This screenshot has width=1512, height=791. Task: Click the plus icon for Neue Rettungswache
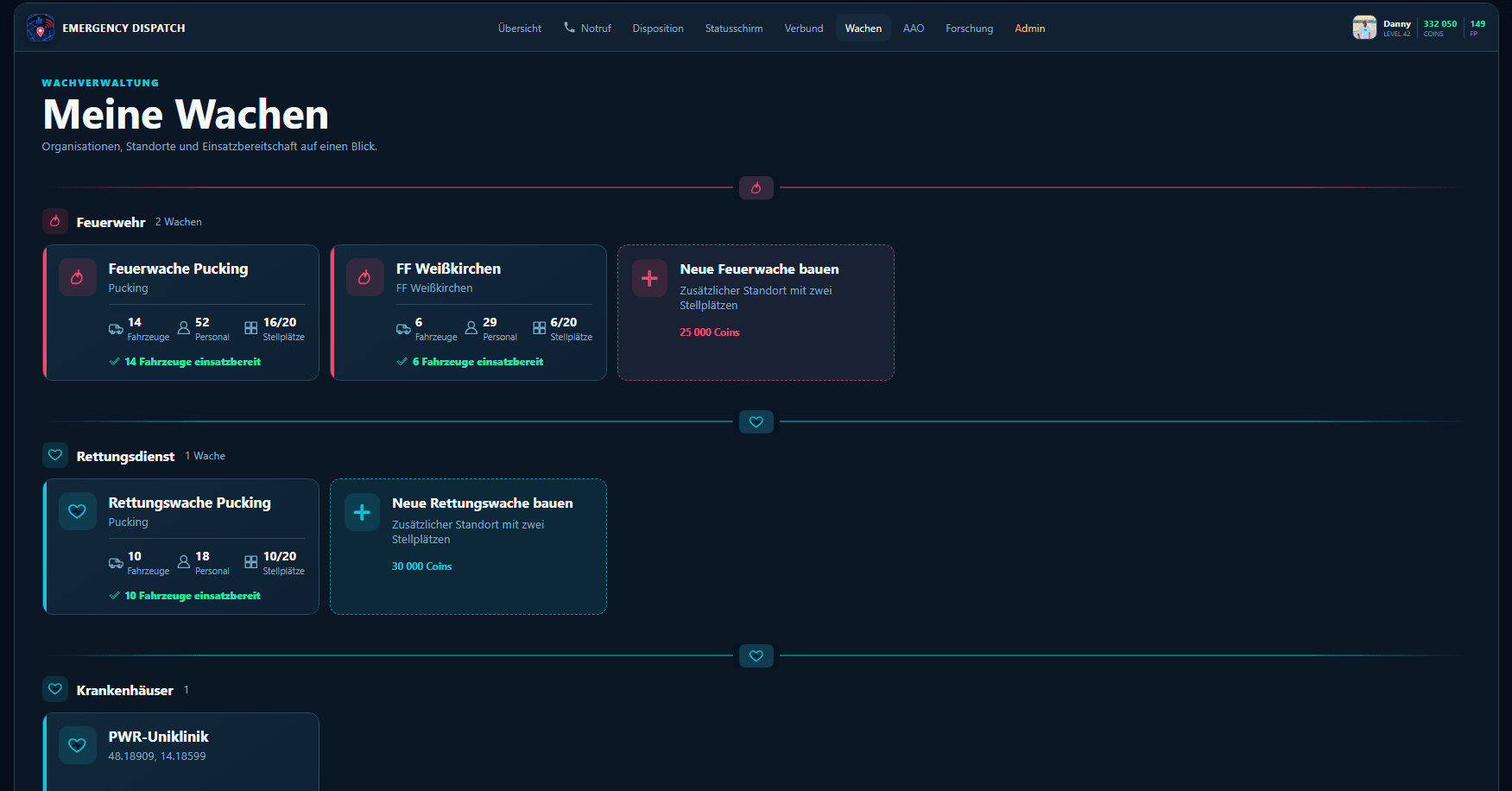coord(363,512)
